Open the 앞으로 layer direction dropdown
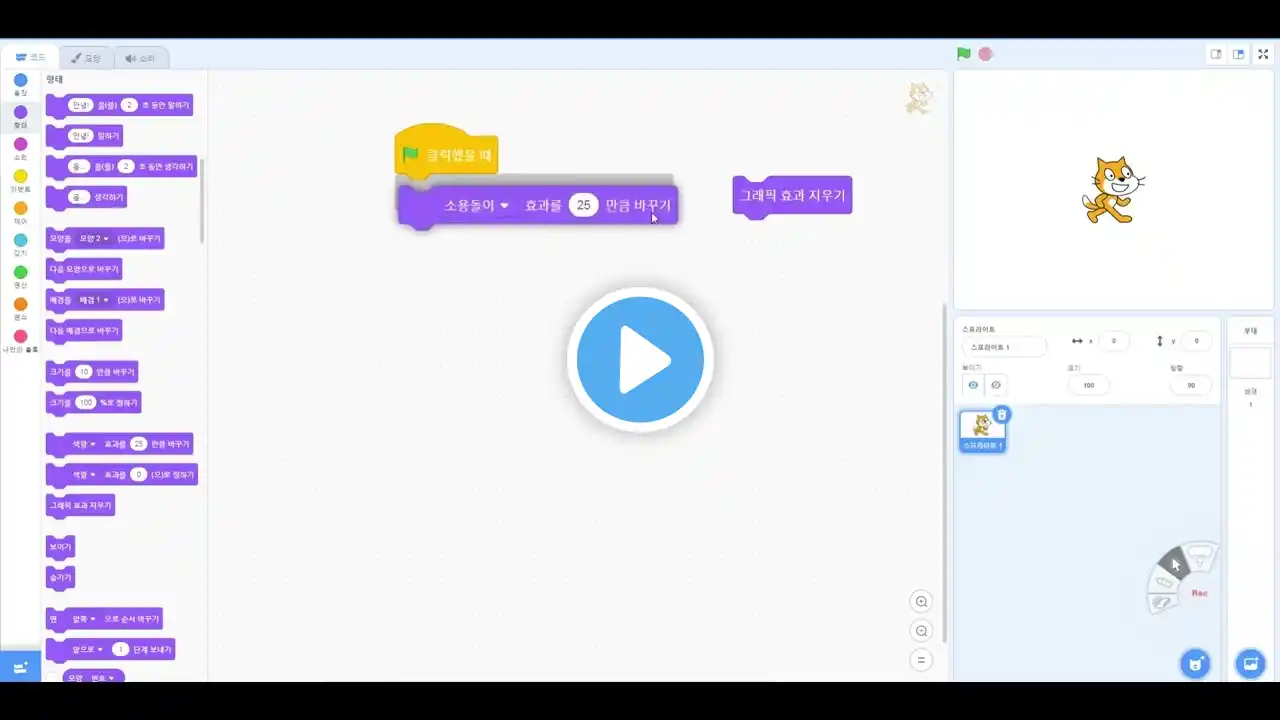The image size is (1280, 720). 87,649
